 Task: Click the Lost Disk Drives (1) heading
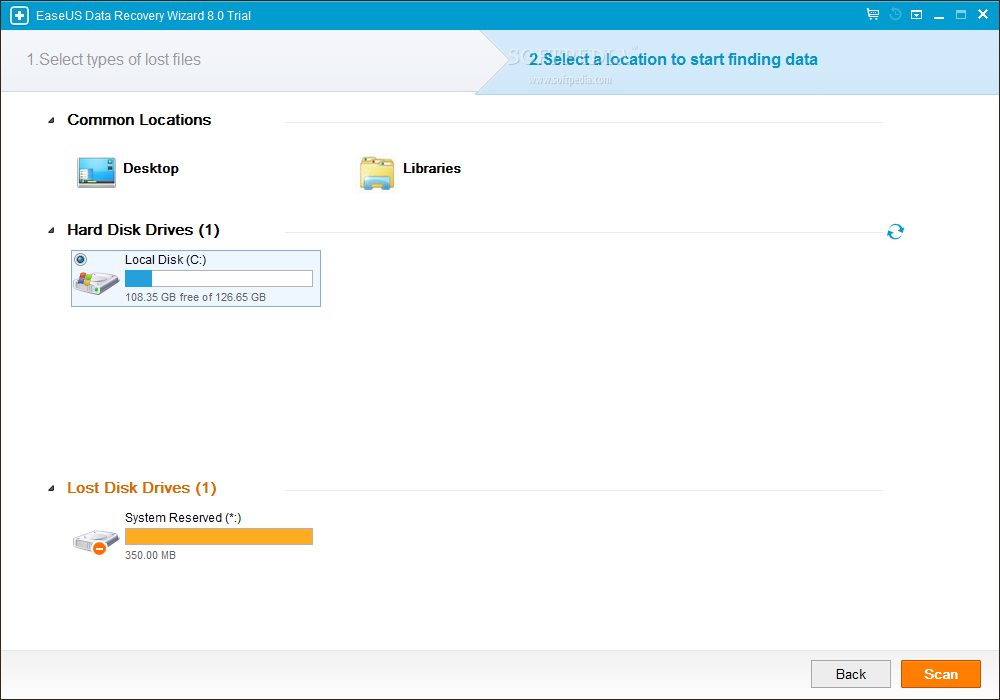point(142,488)
